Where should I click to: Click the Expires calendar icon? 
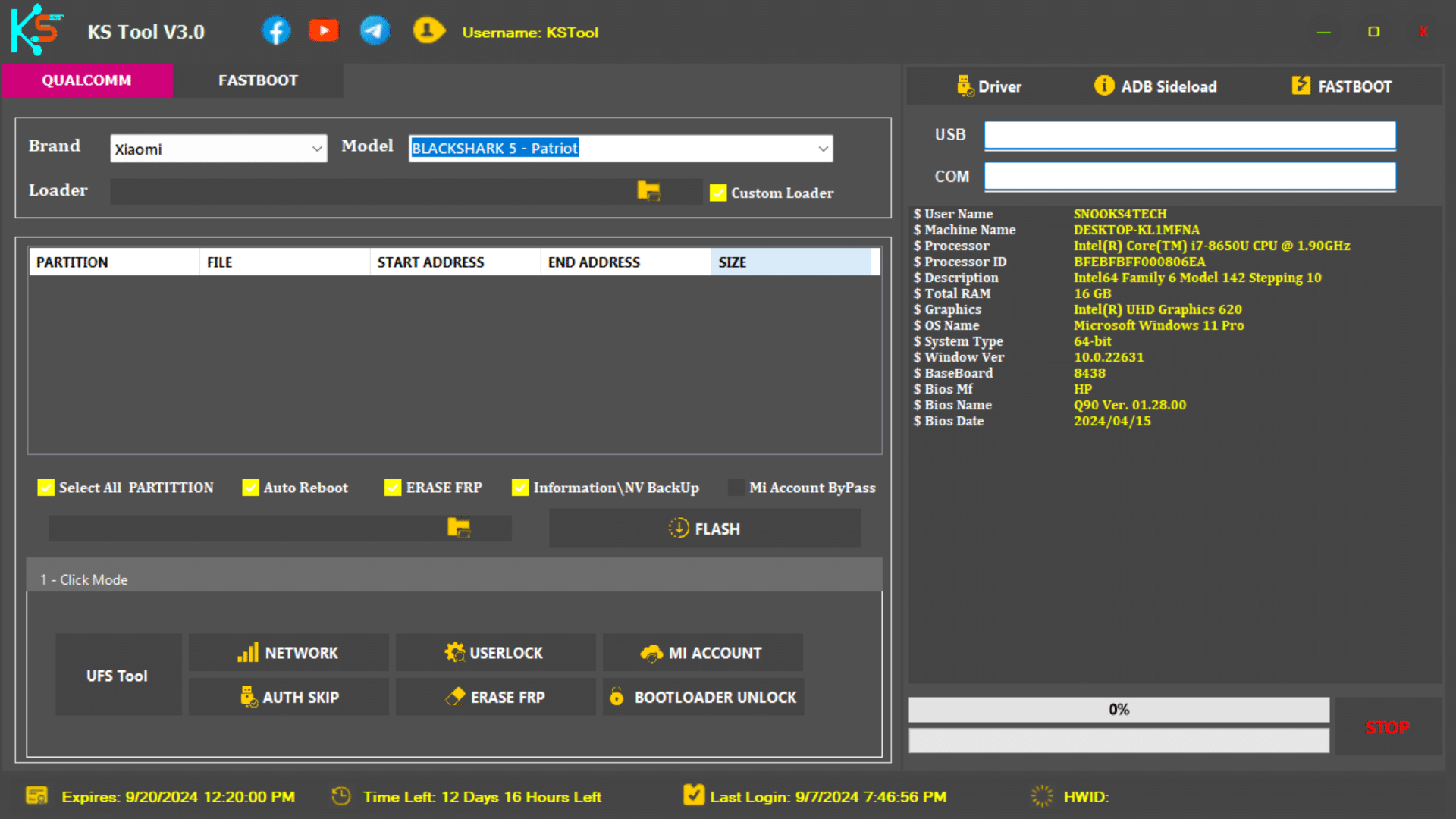coord(36,795)
